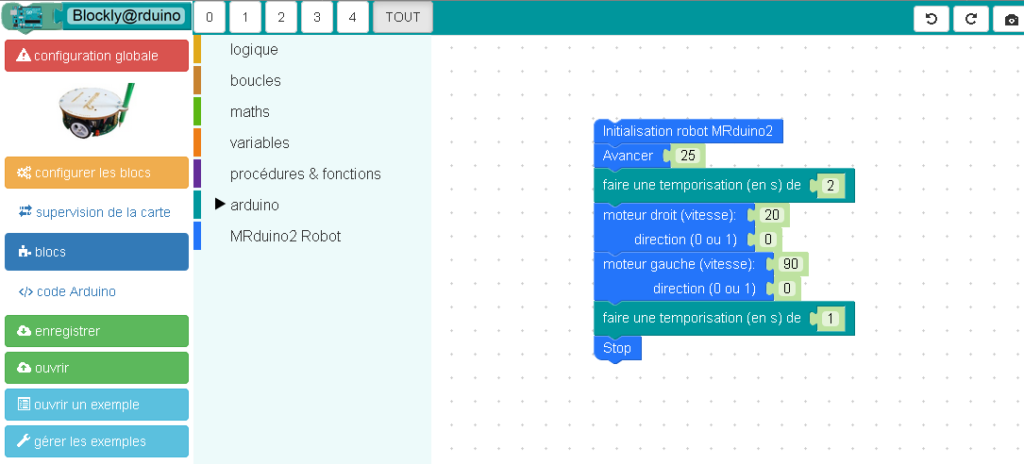Open the boucles block category
Viewport: 1024px width, 464px height.
click(255, 80)
